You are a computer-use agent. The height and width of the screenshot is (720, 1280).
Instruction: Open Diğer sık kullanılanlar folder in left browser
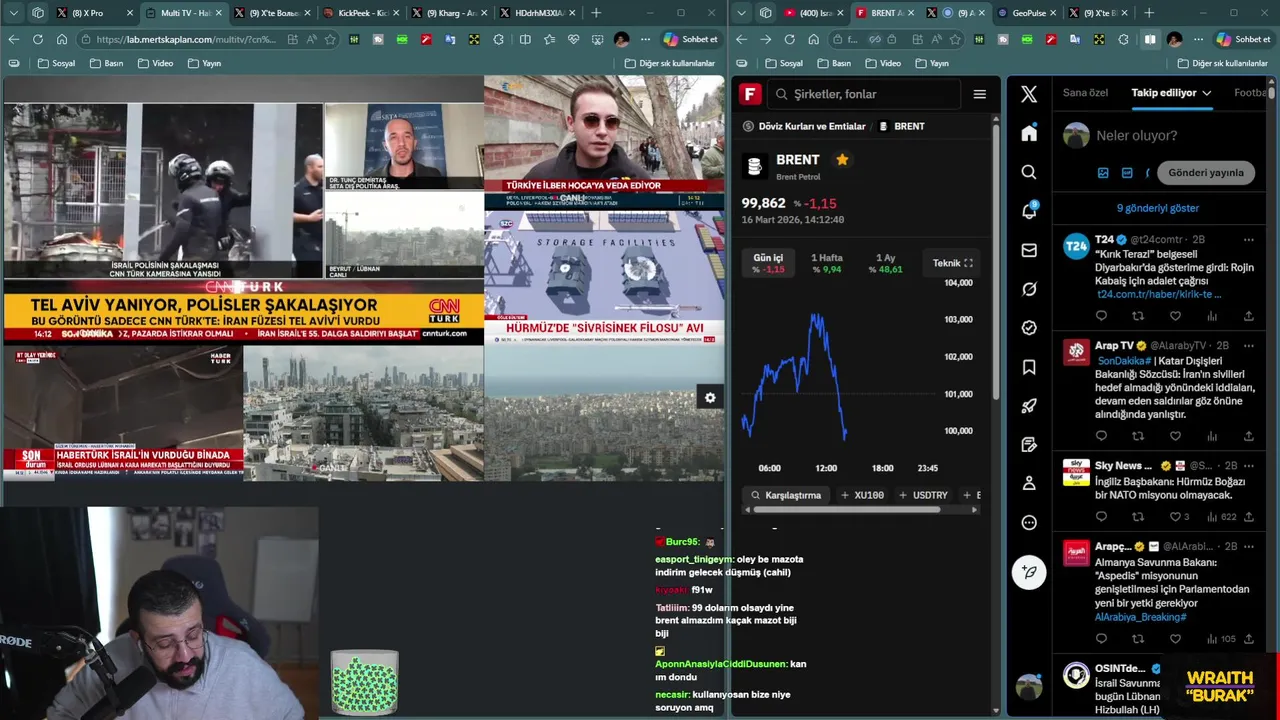click(670, 63)
